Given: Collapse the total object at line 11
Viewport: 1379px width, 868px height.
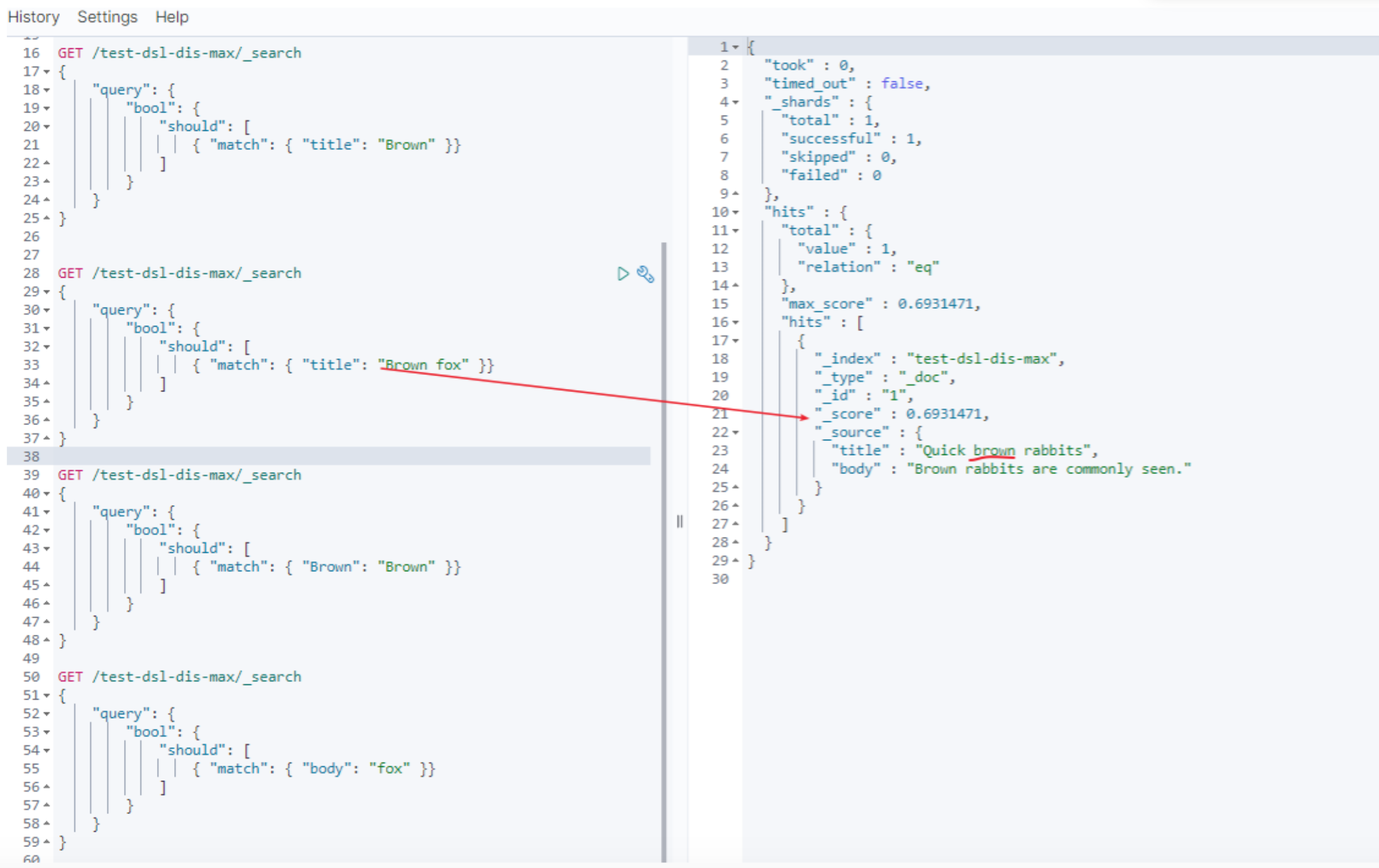Looking at the screenshot, I should (x=735, y=231).
